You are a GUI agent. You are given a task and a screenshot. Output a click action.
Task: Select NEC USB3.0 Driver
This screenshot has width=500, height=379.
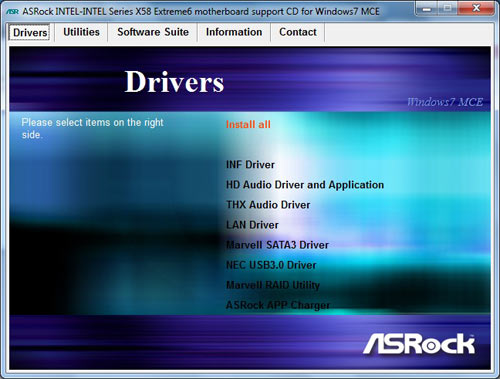[x=271, y=265]
